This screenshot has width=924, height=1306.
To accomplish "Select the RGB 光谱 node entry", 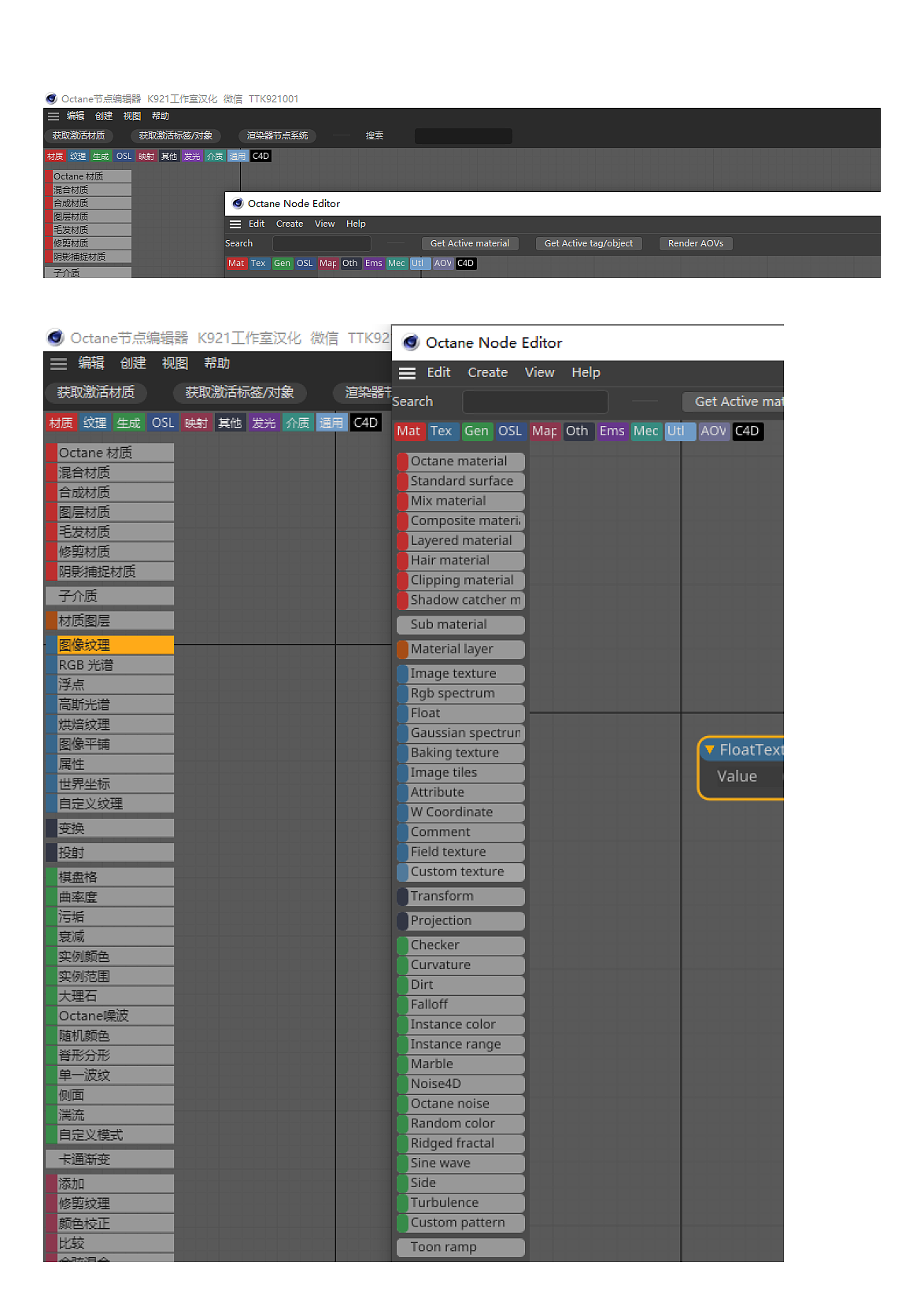I will tap(110, 665).
